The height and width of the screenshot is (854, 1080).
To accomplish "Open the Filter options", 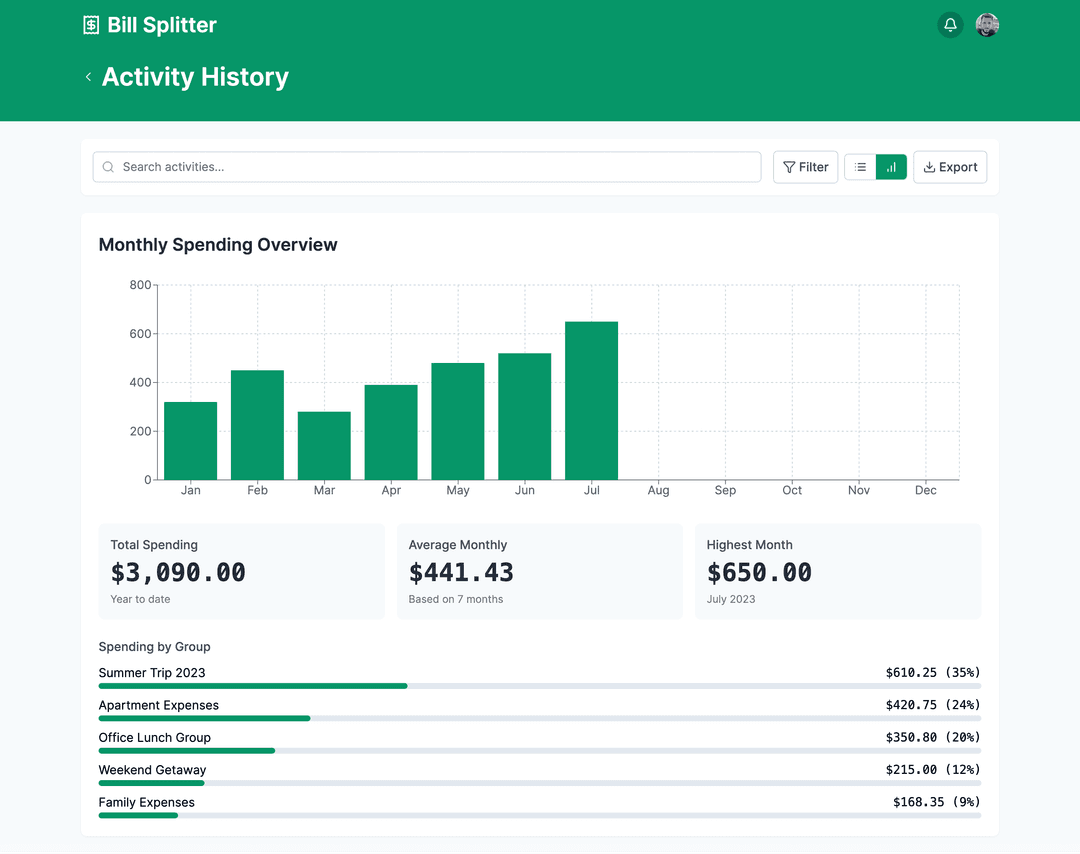I will [805, 167].
